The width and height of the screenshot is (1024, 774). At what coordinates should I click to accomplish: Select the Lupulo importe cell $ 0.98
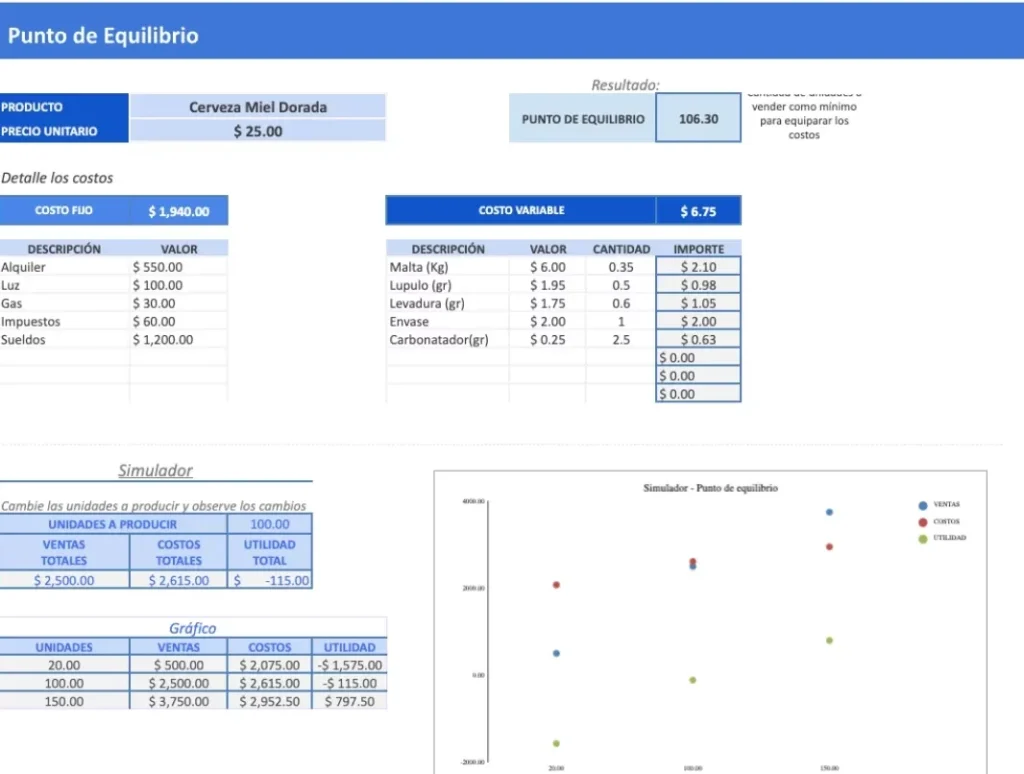pos(698,285)
